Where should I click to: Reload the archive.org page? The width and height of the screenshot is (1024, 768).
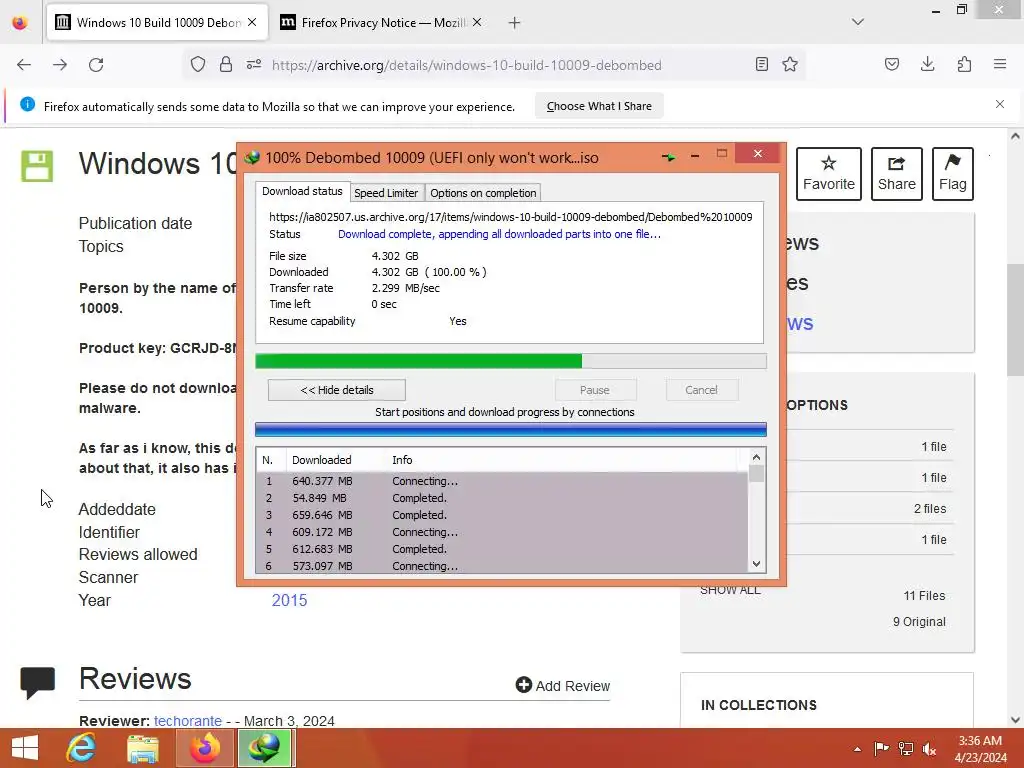tap(96, 65)
